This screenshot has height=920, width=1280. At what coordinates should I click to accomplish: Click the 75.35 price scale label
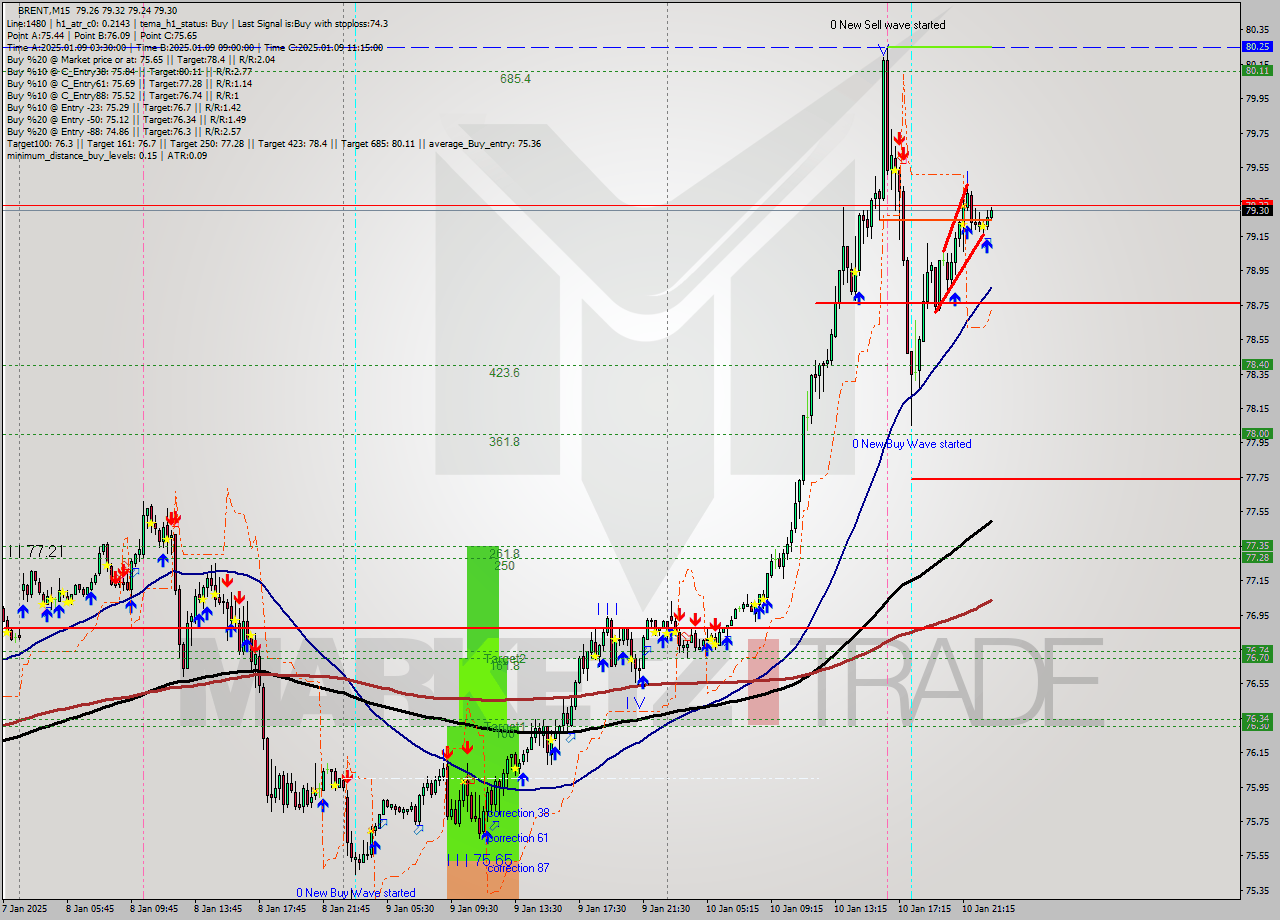point(1257,890)
